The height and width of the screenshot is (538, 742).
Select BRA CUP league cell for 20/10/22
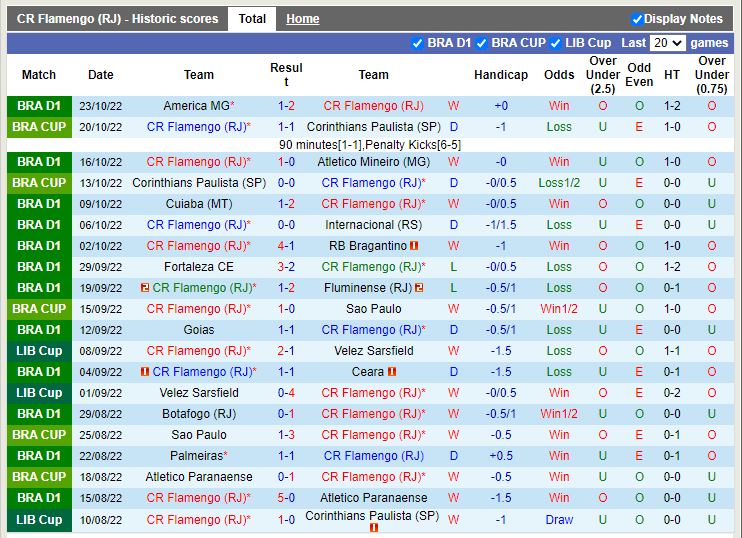point(39,127)
